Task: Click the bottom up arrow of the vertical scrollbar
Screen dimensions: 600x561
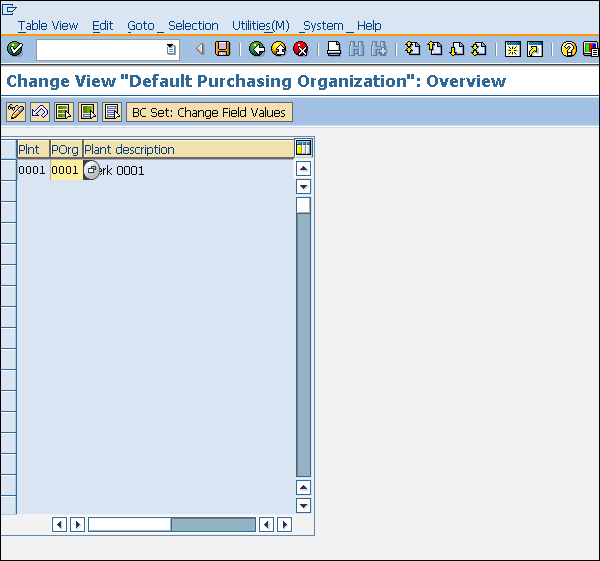Action: coord(303,487)
